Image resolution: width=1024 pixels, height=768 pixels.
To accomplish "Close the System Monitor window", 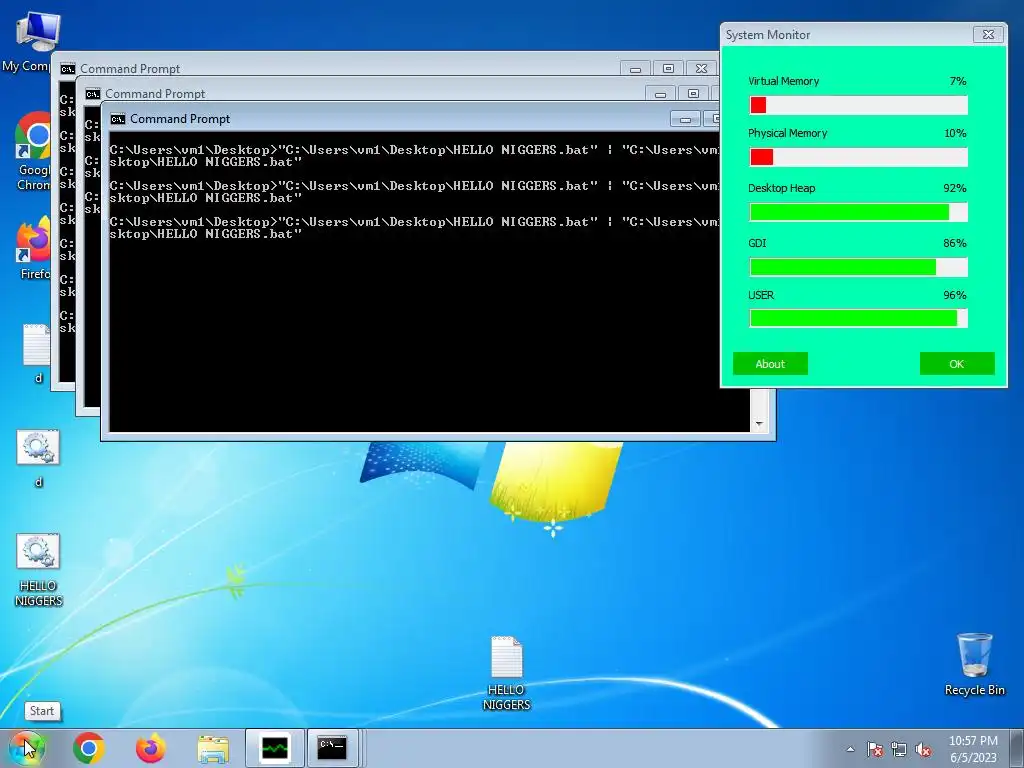I will (988, 35).
